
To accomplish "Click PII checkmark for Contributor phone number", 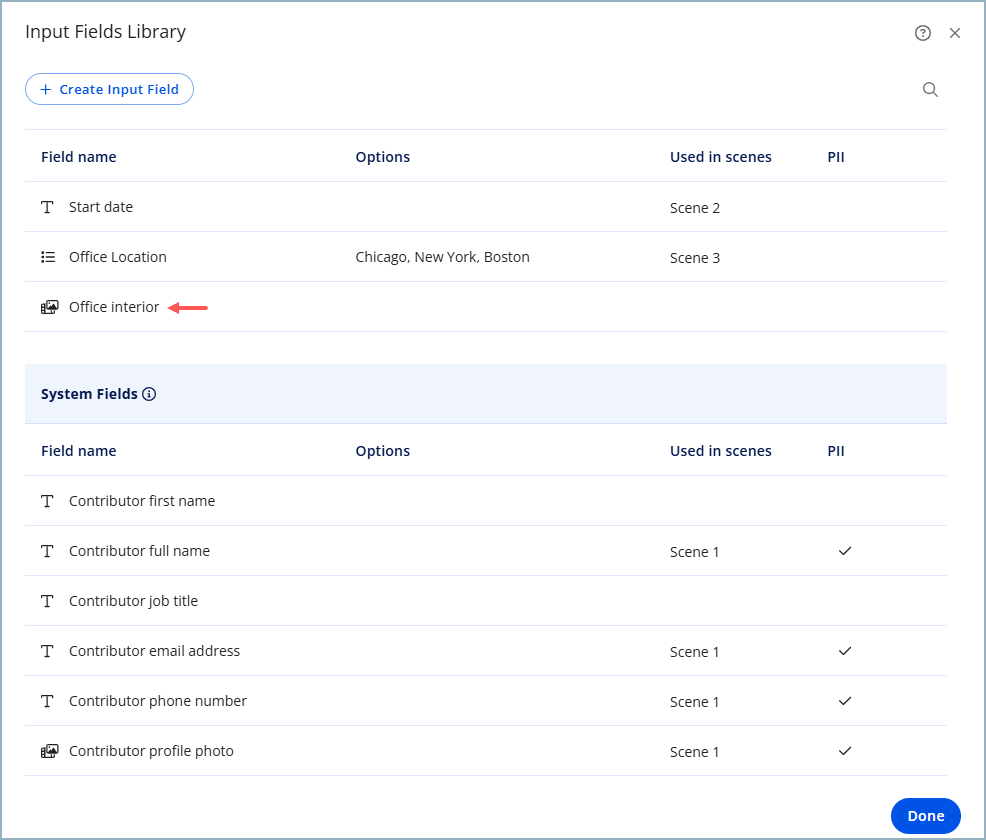I will click(x=845, y=701).
